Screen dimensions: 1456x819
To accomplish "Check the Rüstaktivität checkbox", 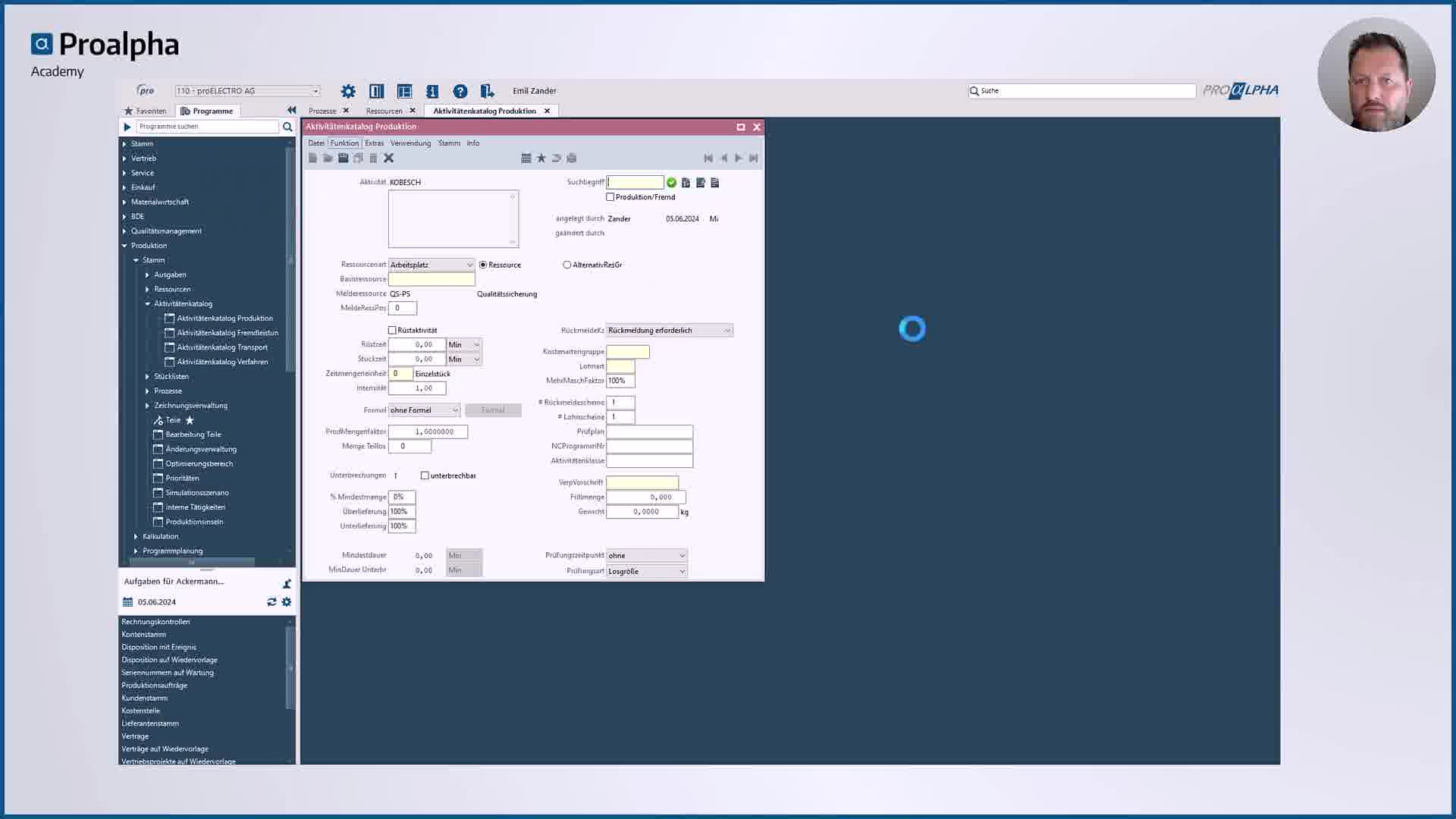I will (392, 331).
